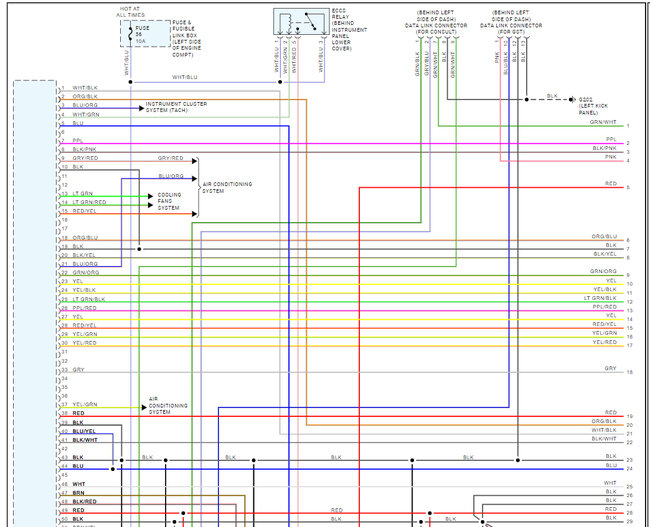Click the Fuse & Fusible Link Box label
Viewport: 650px width, 527px height.
coord(187,39)
